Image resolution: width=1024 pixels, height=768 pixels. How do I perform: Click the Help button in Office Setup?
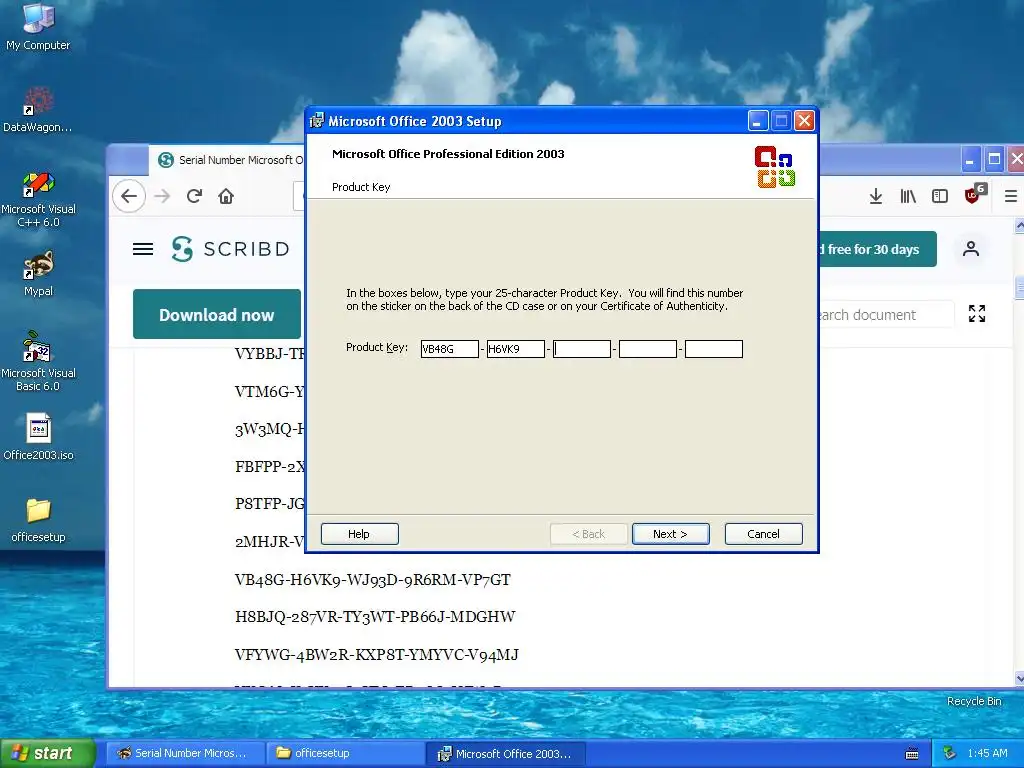359,534
